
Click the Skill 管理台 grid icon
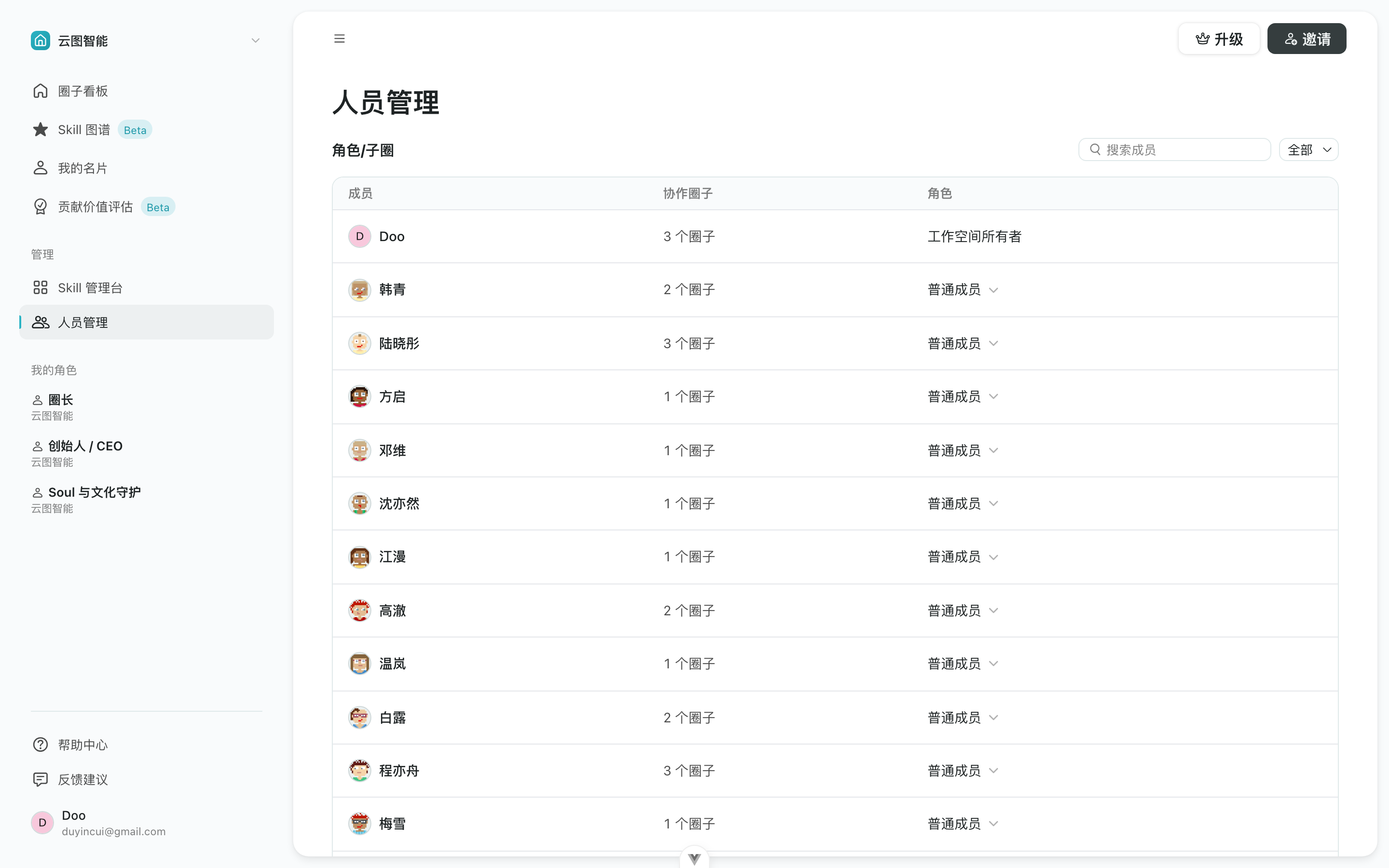coord(40,287)
